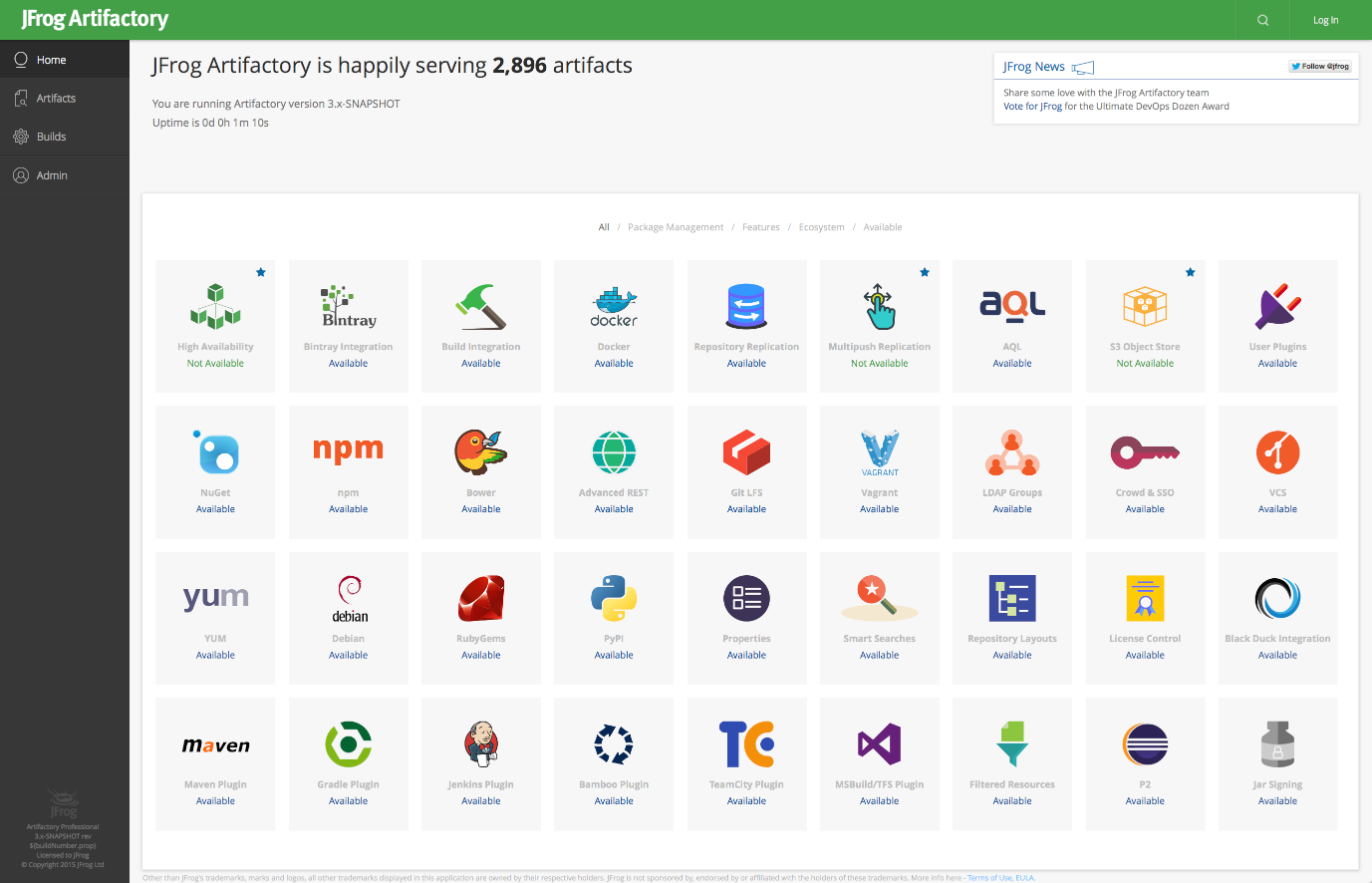Select the LDAP Groups icon
The image size is (1372, 883).
[x=1012, y=451]
